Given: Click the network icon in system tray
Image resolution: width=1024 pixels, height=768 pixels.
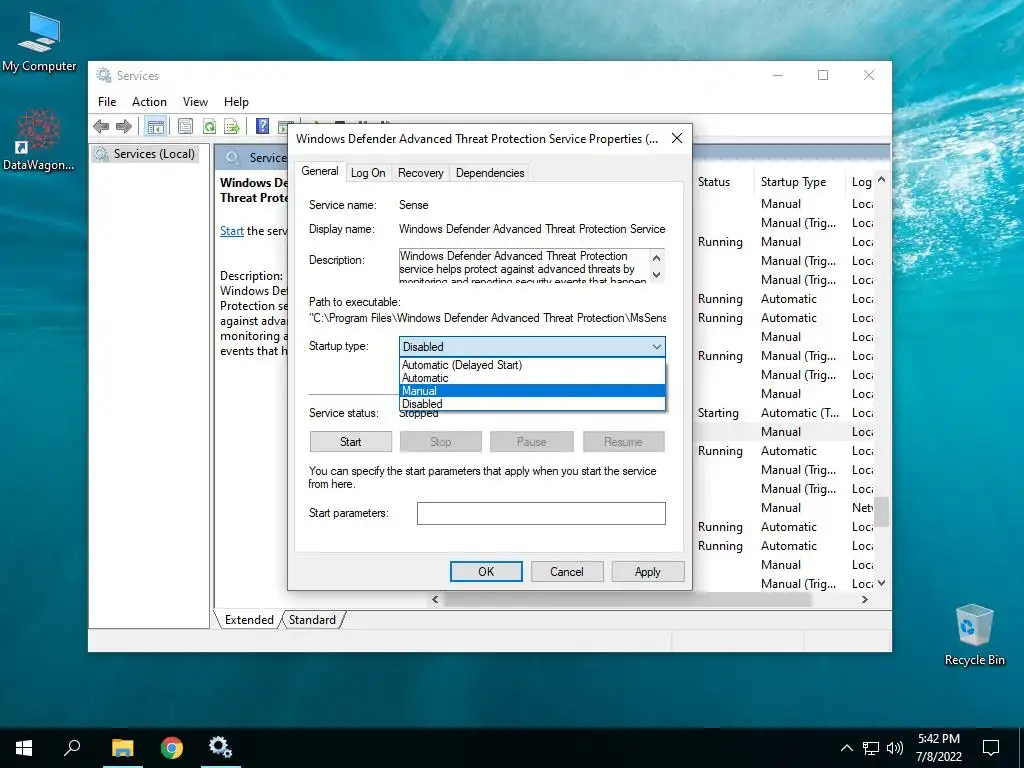Looking at the screenshot, I should (871, 748).
